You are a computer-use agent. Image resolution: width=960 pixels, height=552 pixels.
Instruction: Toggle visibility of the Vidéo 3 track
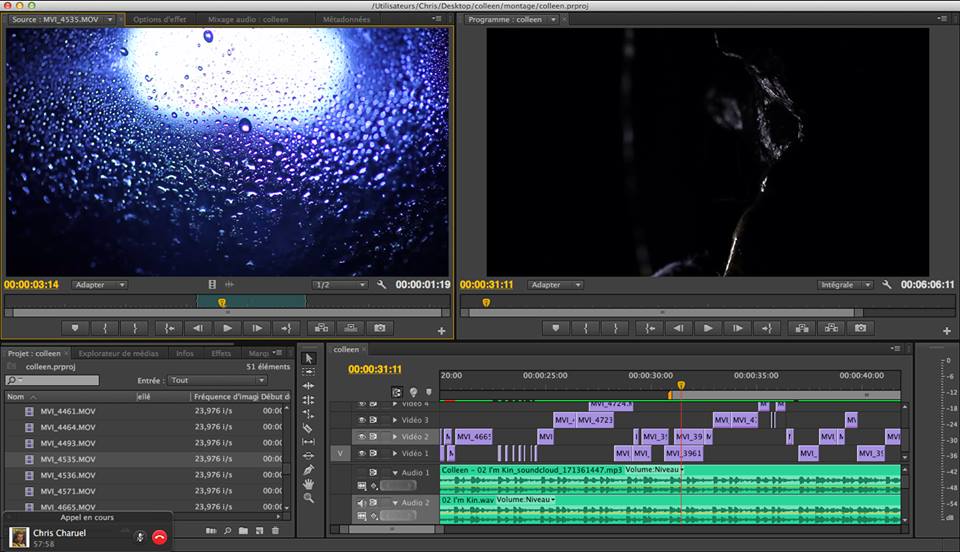362,420
